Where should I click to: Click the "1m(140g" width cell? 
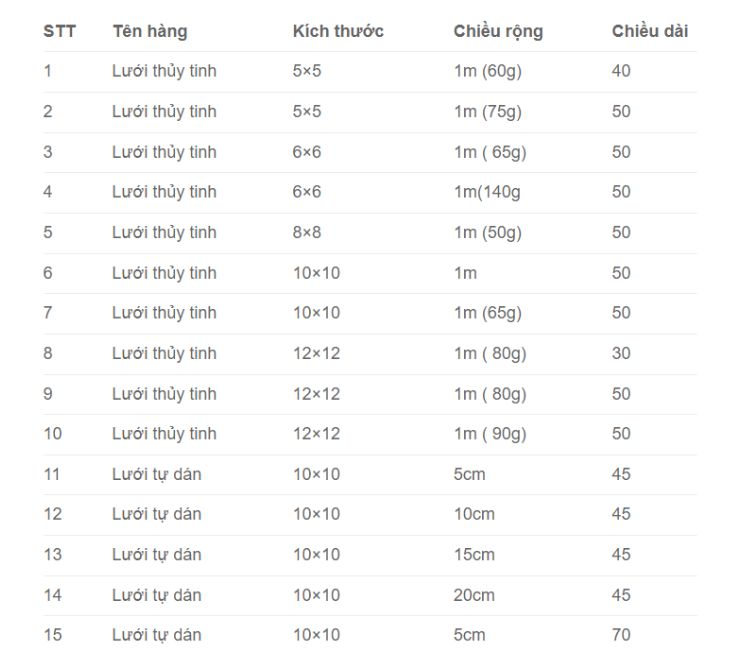[x=487, y=192]
